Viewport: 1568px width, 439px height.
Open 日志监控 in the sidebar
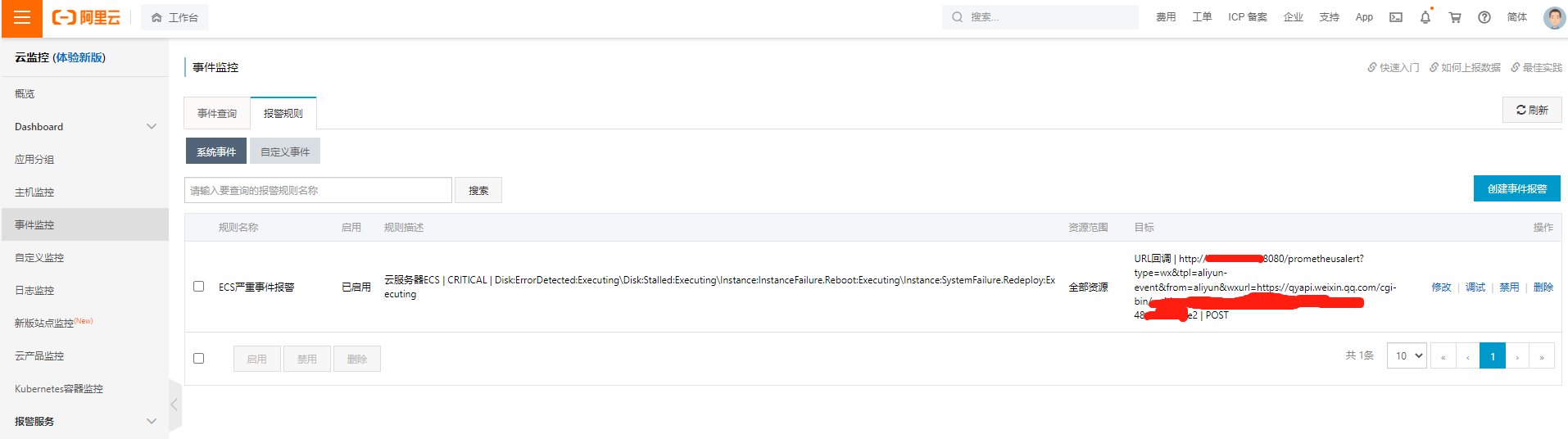84,291
